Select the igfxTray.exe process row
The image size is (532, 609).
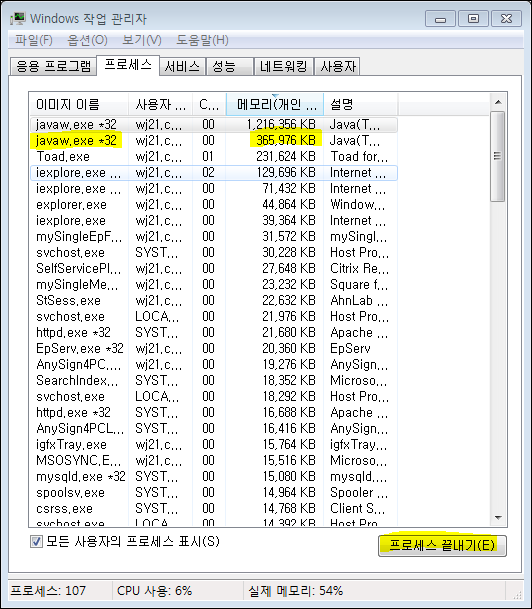point(214,444)
